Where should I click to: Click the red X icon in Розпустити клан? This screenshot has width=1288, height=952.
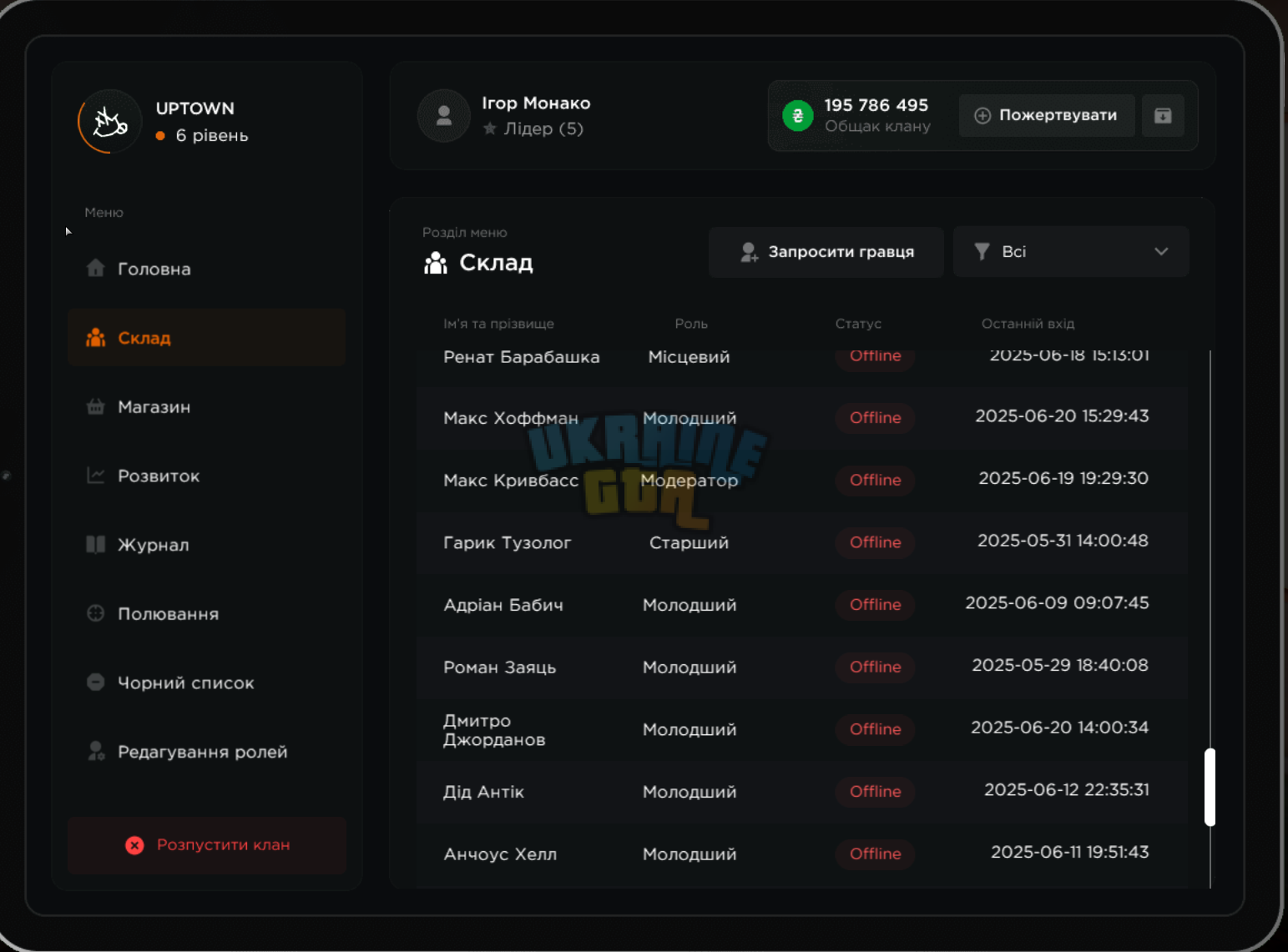click(134, 845)
